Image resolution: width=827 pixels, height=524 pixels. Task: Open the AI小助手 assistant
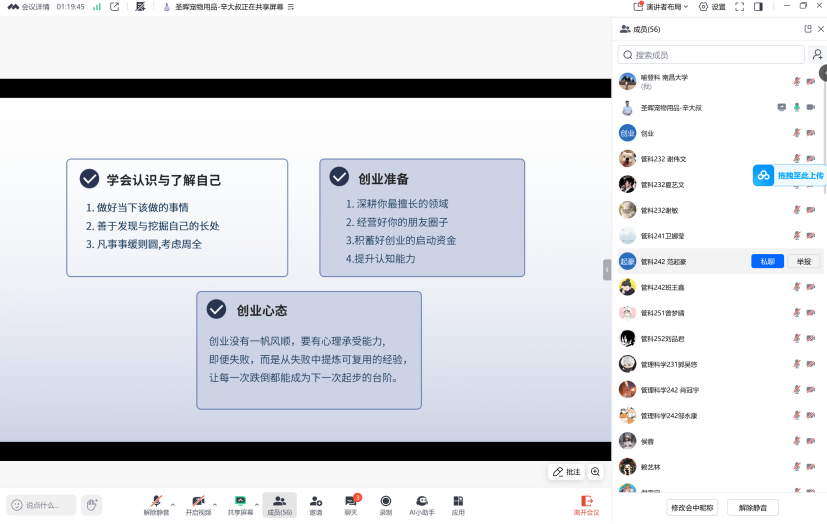[422, 504]
